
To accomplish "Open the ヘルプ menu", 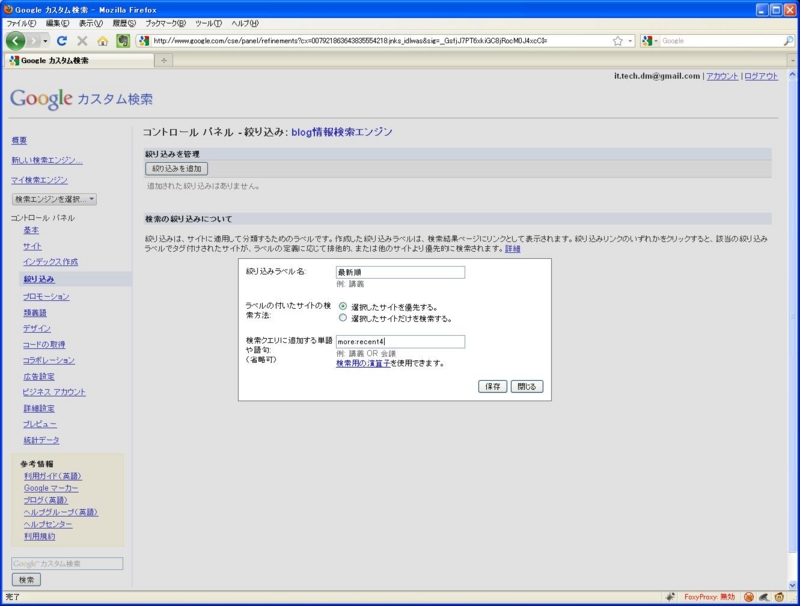I will pyautogui.click(x=245, y=23).
